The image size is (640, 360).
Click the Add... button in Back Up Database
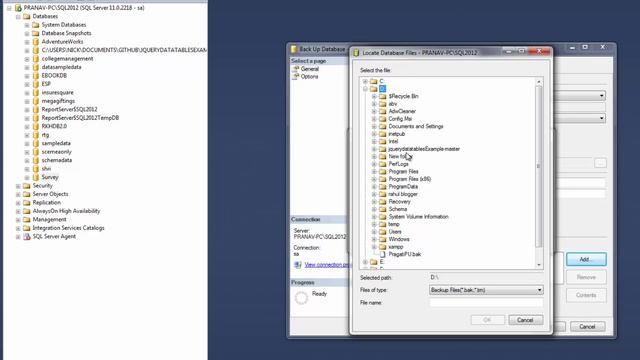(x=586, y=259)
